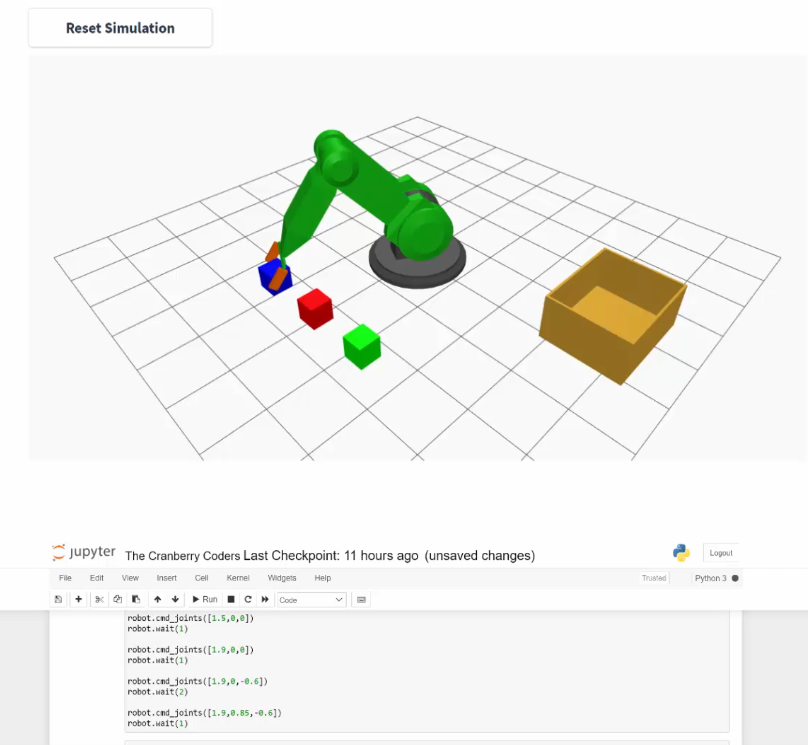Open the Help menu
The width and height of the screenshot is (808, 745).
(x=323, y=578)
